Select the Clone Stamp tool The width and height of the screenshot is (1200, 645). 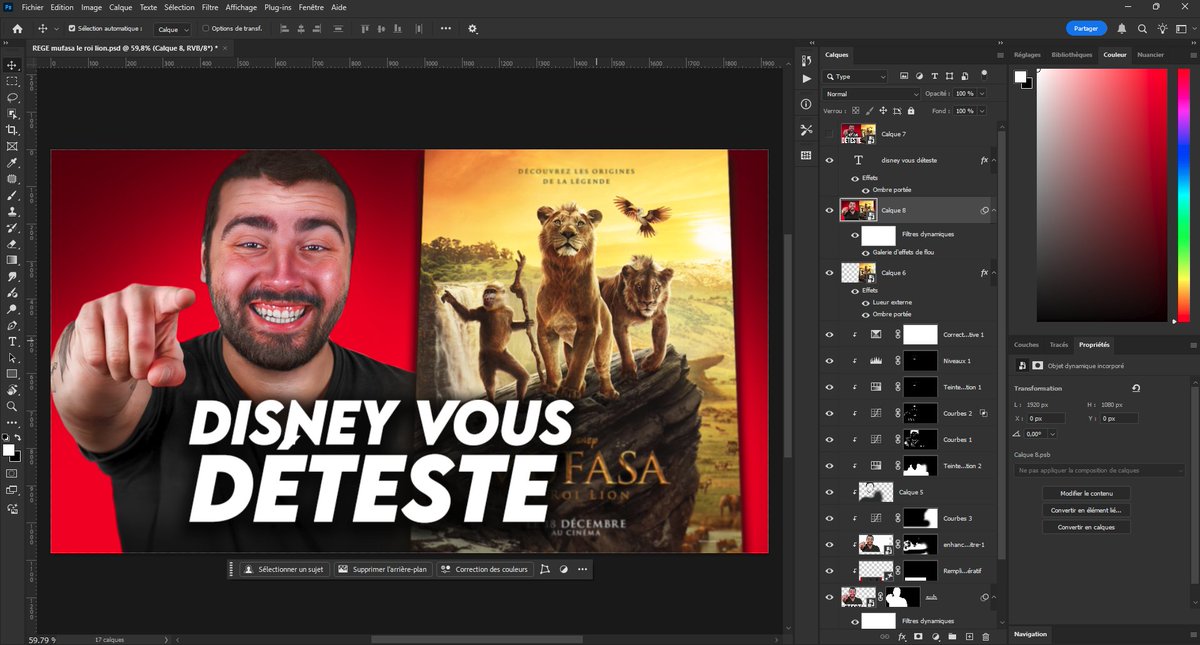coord(12,211)
